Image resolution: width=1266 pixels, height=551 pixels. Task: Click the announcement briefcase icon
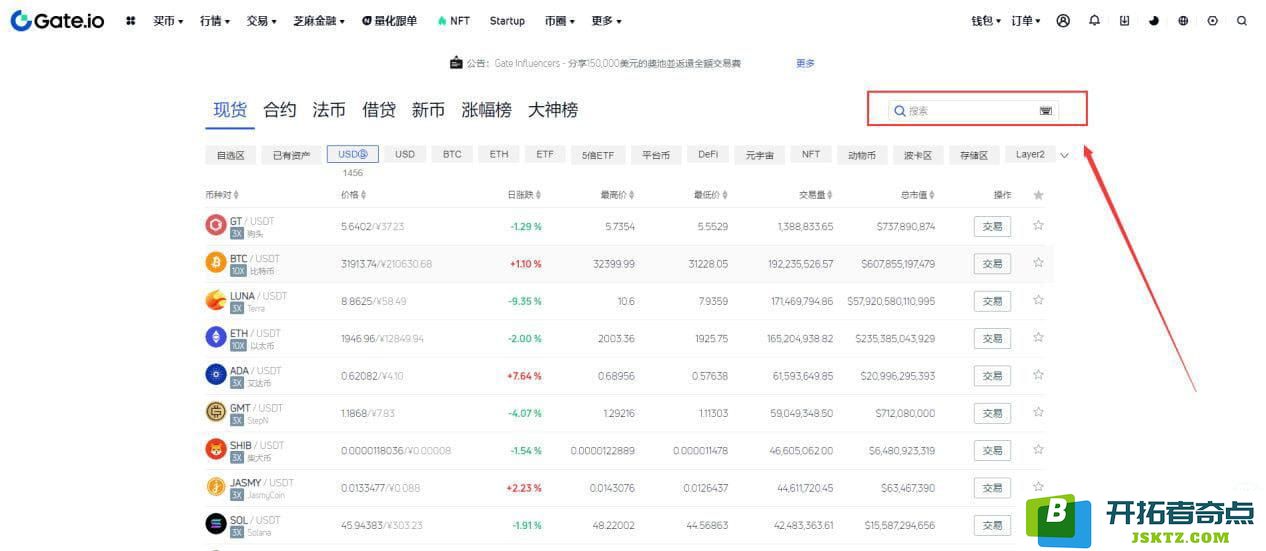(456, 63)
